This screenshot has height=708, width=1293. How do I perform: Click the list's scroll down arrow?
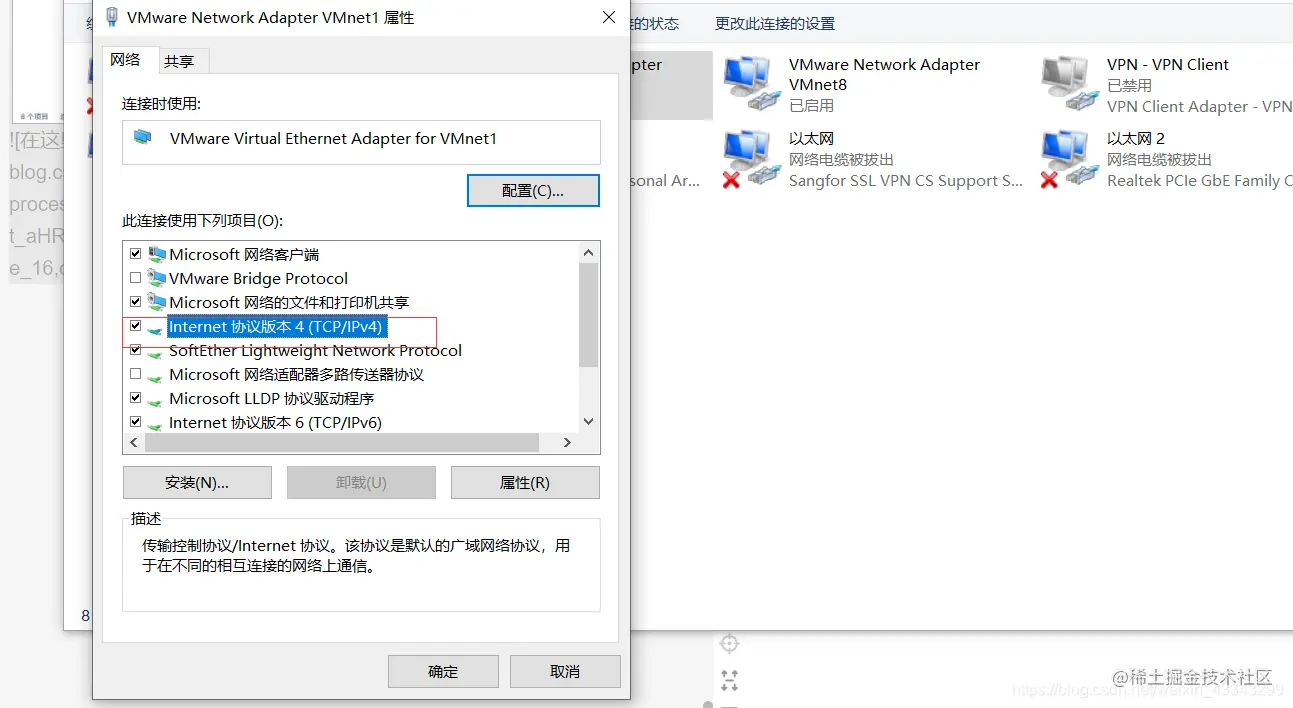588,422
